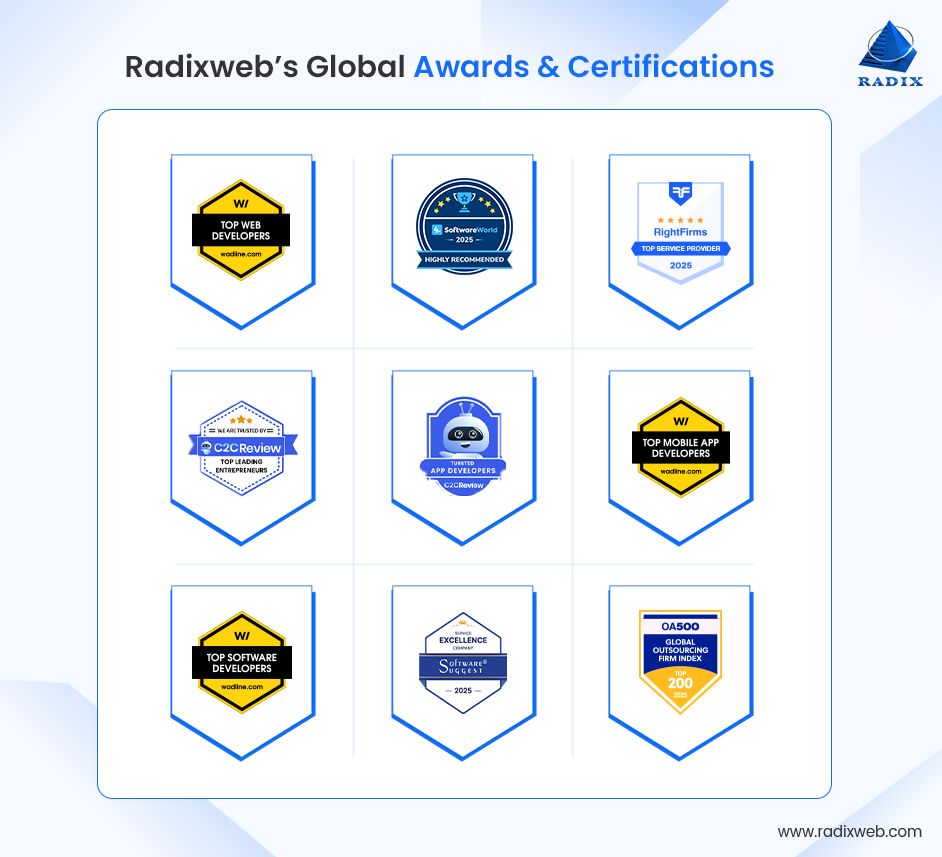Click the Radix pyramid logo
This screenshot has width=942, height=857.
click(888, 45)
